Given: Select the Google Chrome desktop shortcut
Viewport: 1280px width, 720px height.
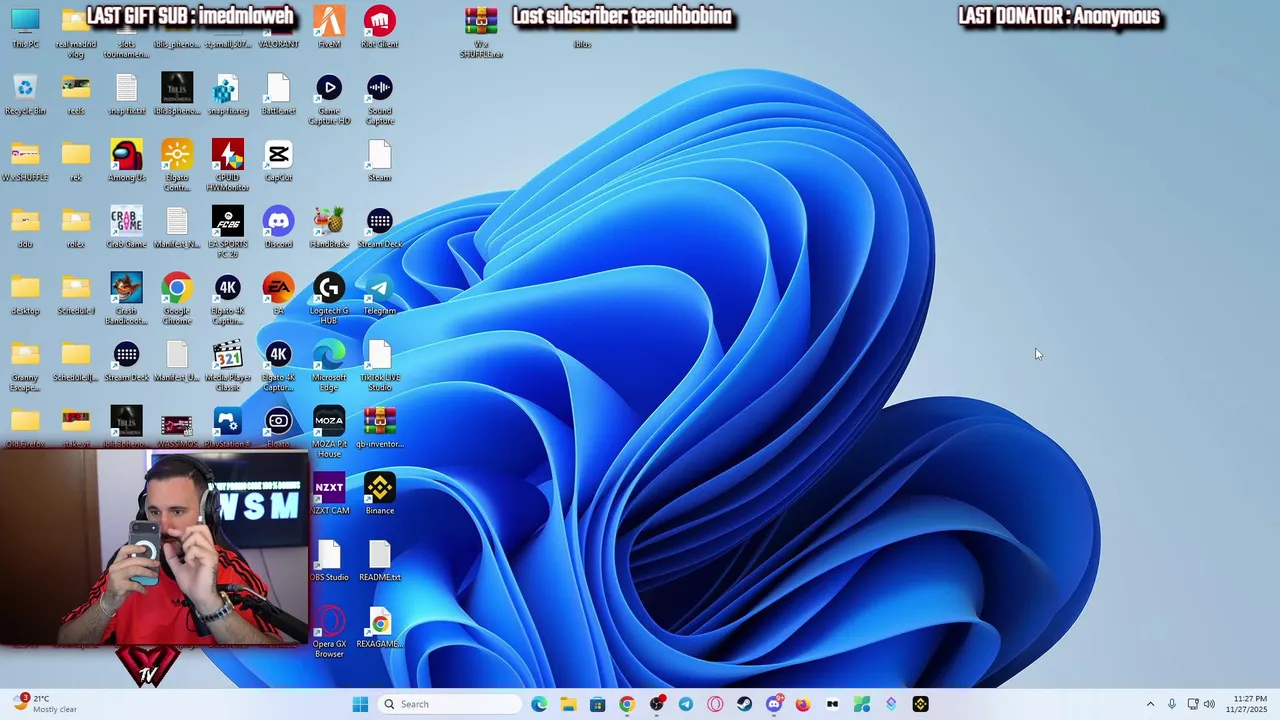Looking at the screenshot, I should [177, 299].
